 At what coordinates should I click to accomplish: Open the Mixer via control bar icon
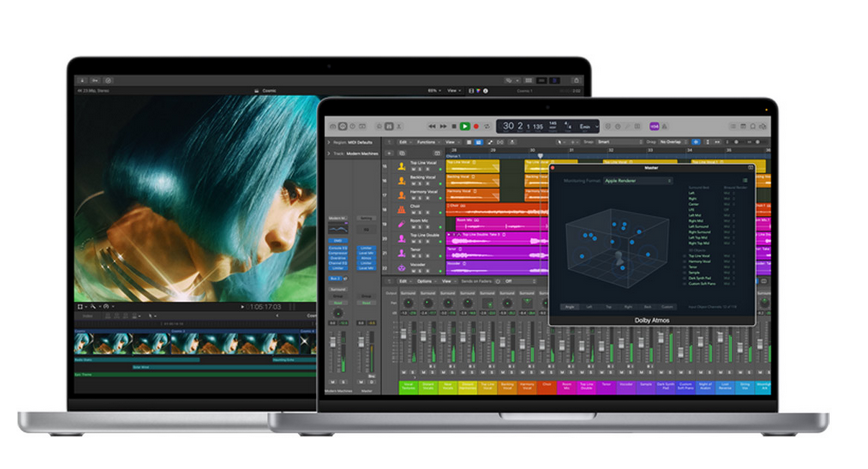click(389, 127)
